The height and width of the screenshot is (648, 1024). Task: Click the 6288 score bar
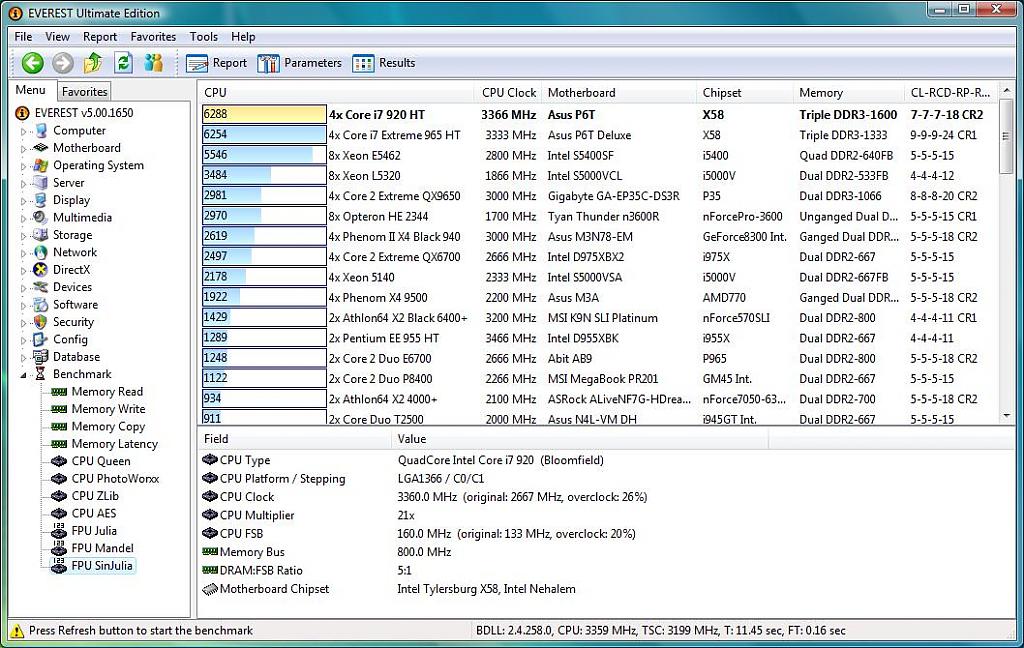tap(264, 114)
